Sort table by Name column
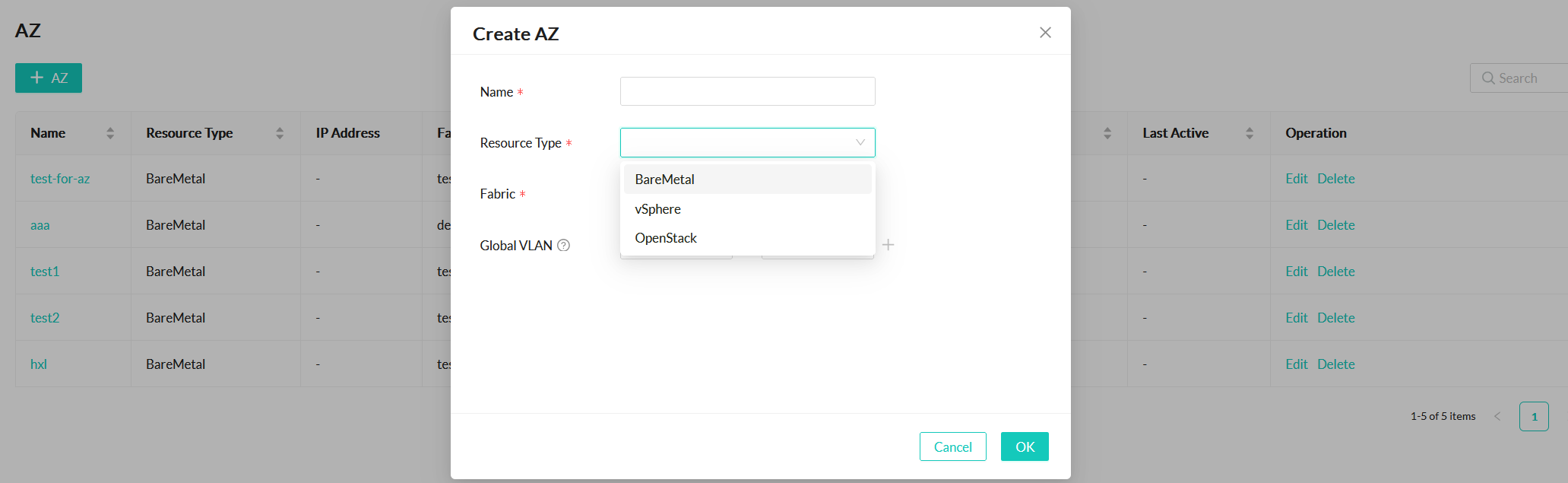Viewport: 1568px width, 483px height. pyautogui.click(x=110, y=133)
